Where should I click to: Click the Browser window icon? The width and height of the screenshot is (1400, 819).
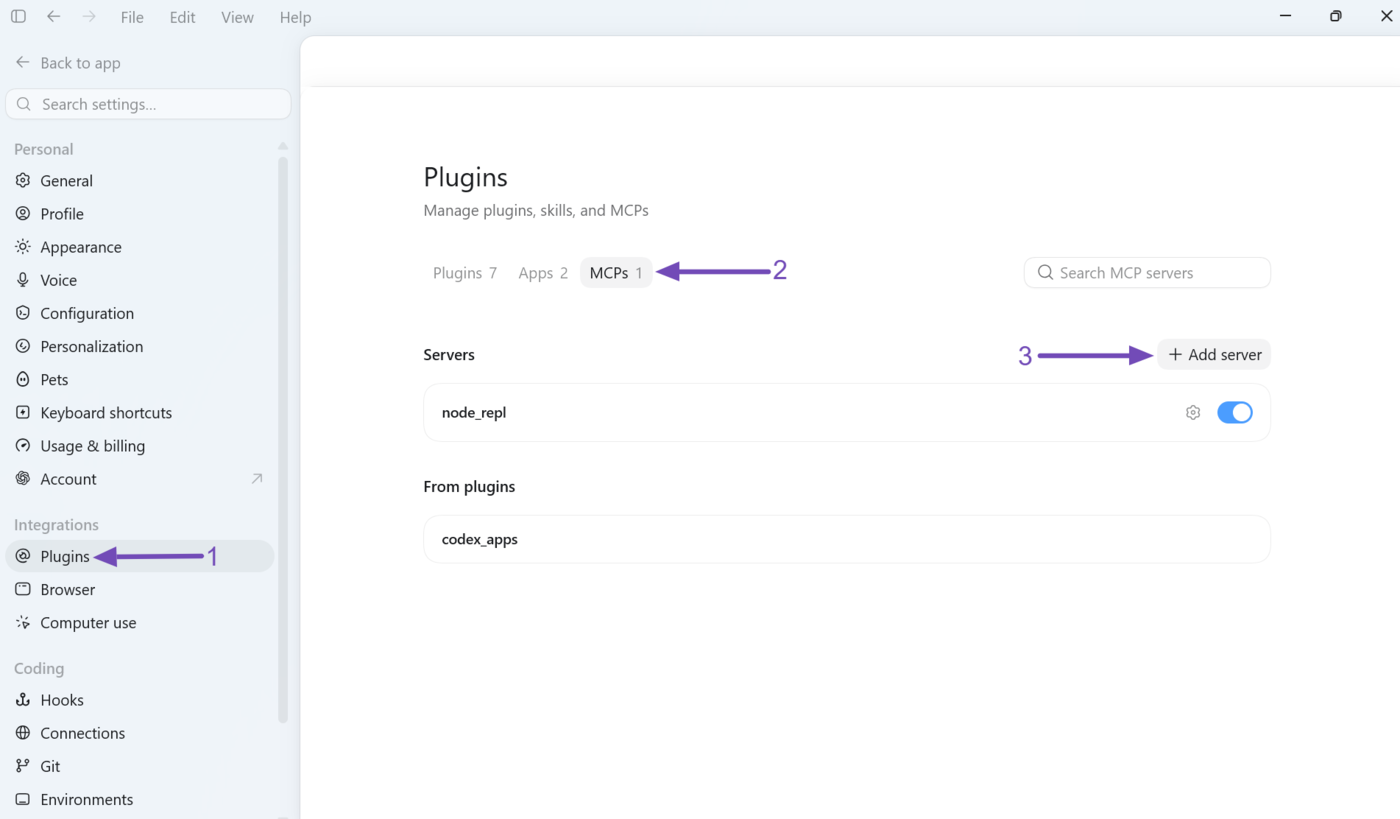[23, 589]
